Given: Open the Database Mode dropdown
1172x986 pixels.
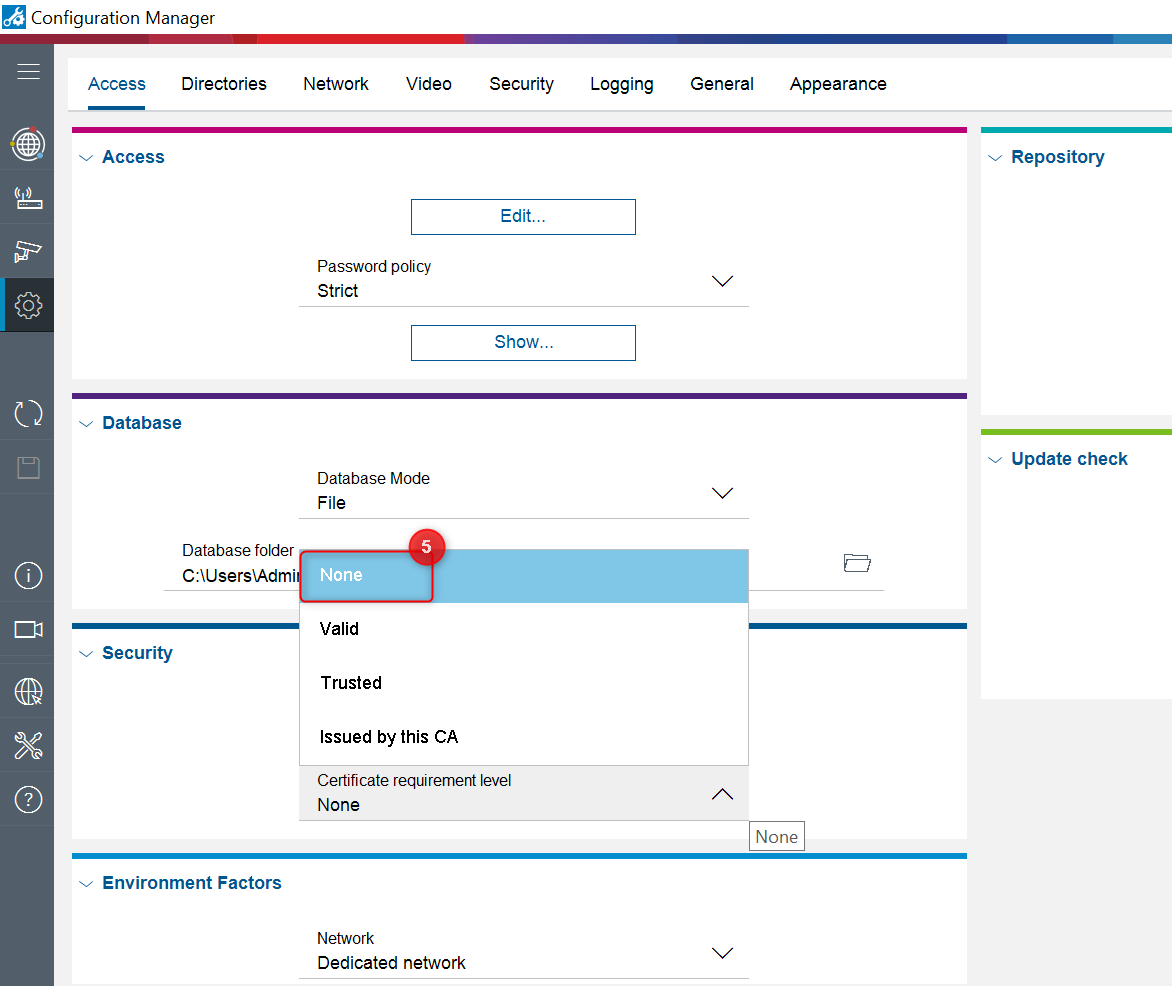Looking at the screenshot, I should coord(722,493).
